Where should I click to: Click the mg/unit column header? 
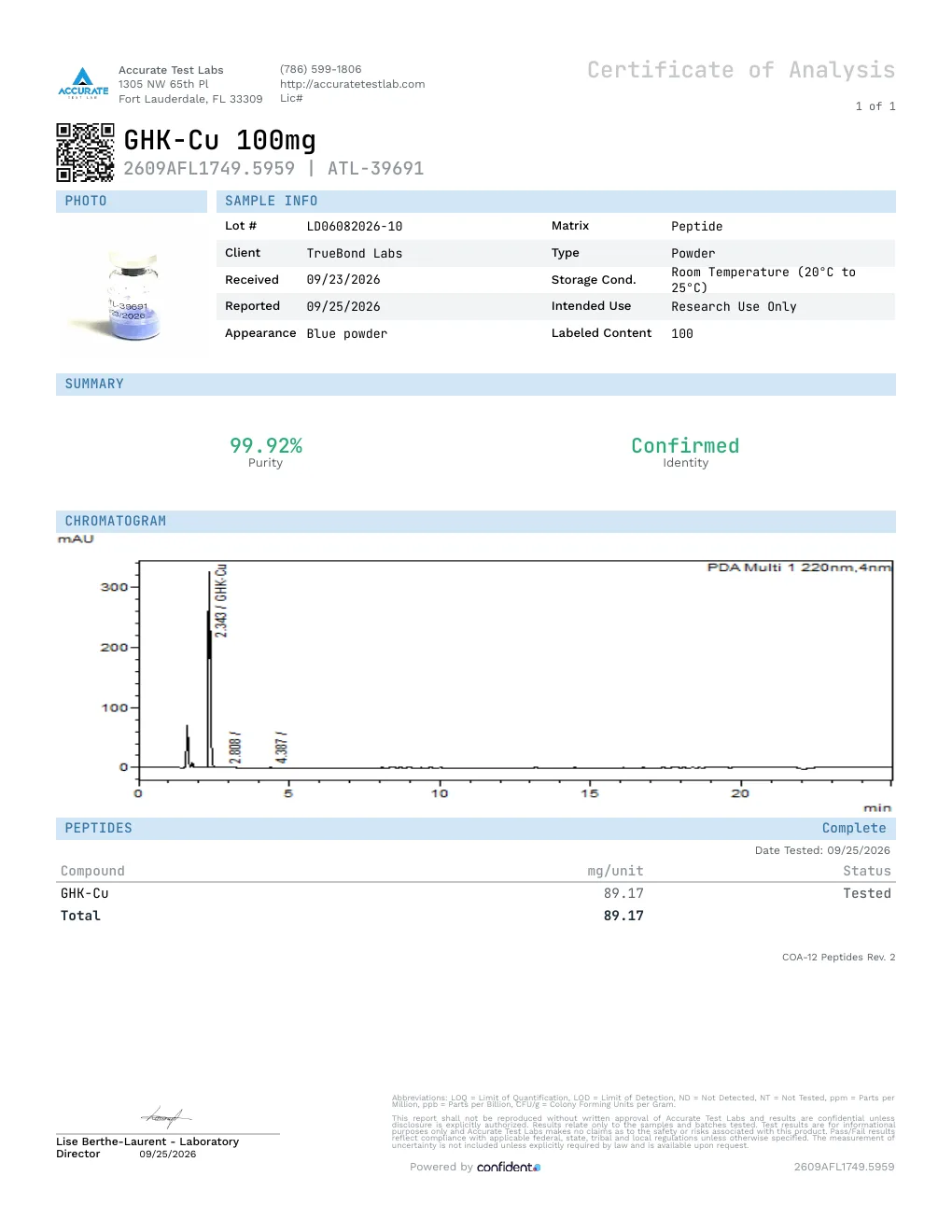pos(615,872)
